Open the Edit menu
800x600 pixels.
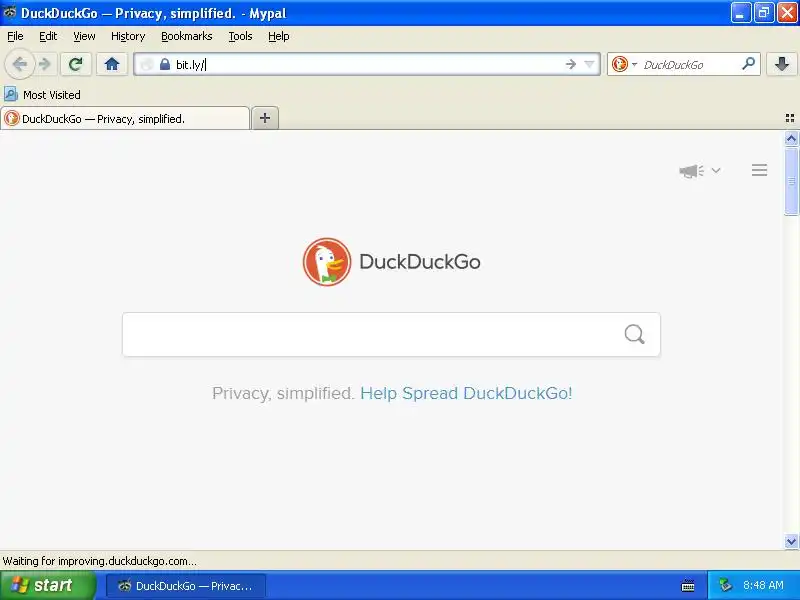point(48,36)
